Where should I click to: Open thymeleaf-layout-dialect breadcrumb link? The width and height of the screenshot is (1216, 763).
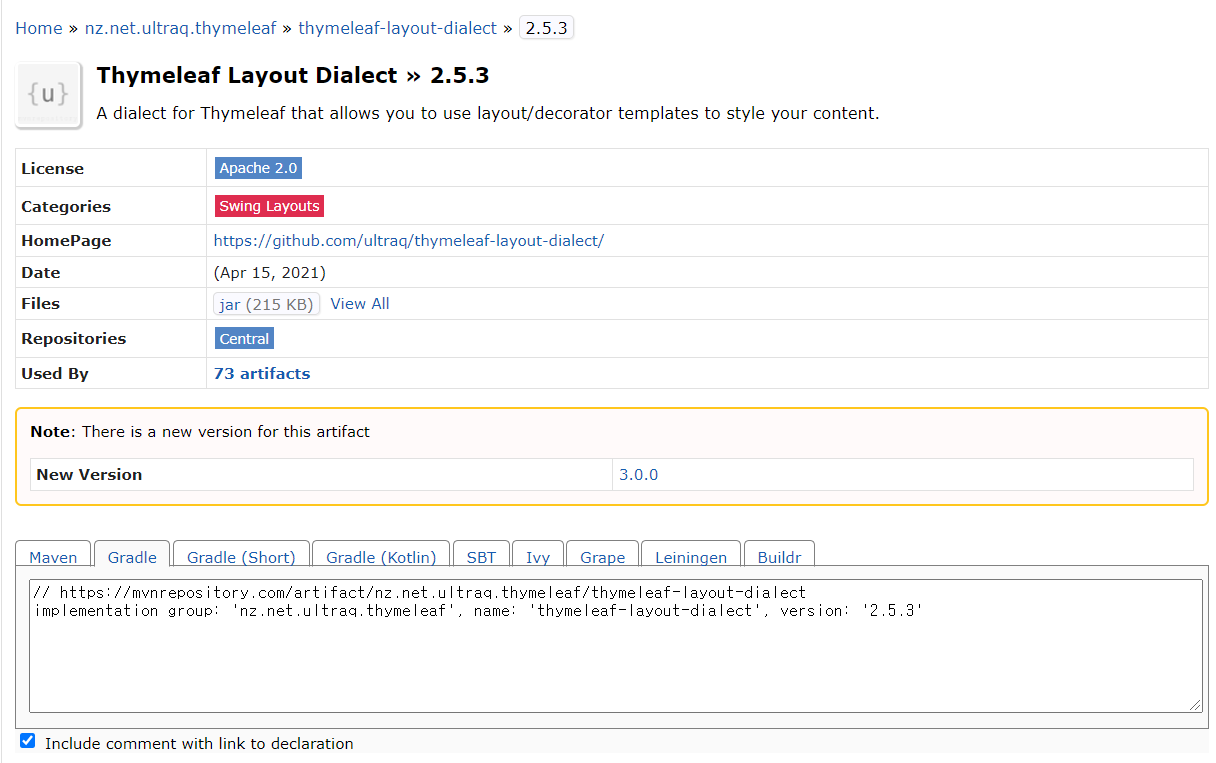tap(397, 28)
